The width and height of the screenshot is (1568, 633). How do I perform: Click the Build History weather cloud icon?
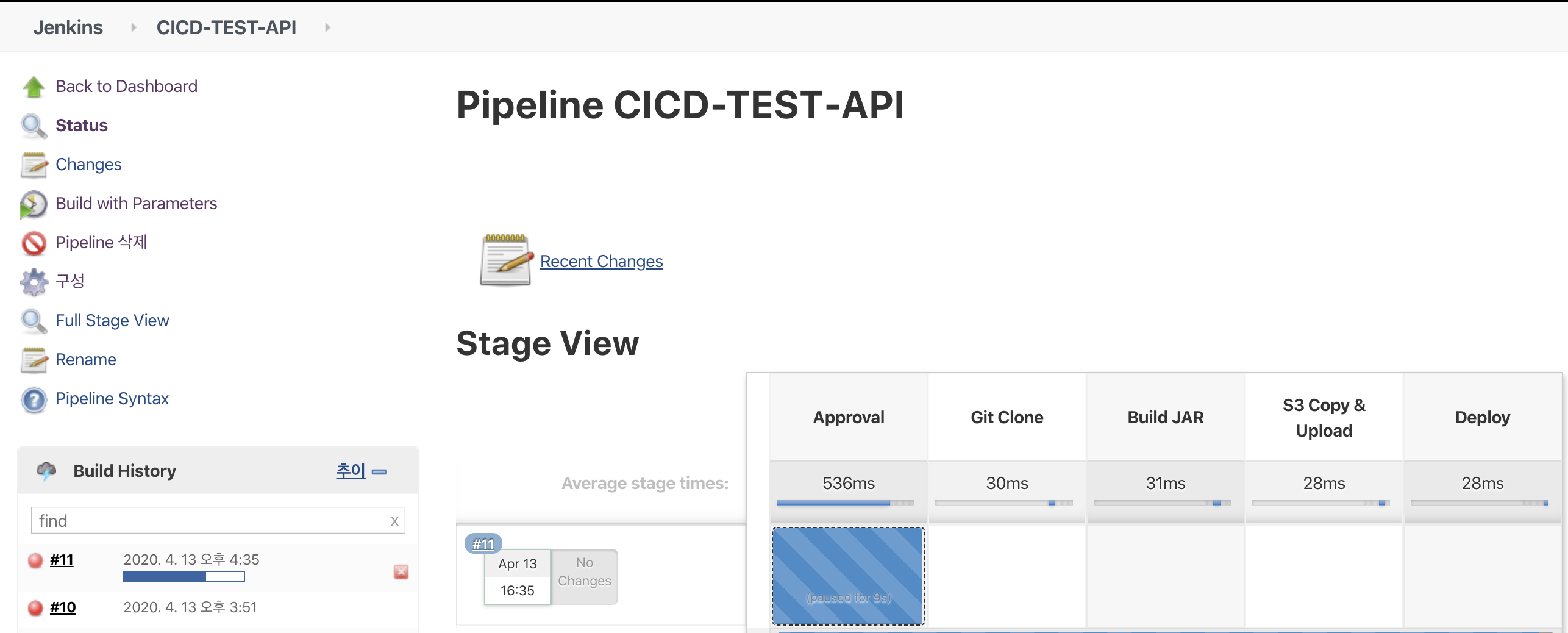click(x=46, y=471)
